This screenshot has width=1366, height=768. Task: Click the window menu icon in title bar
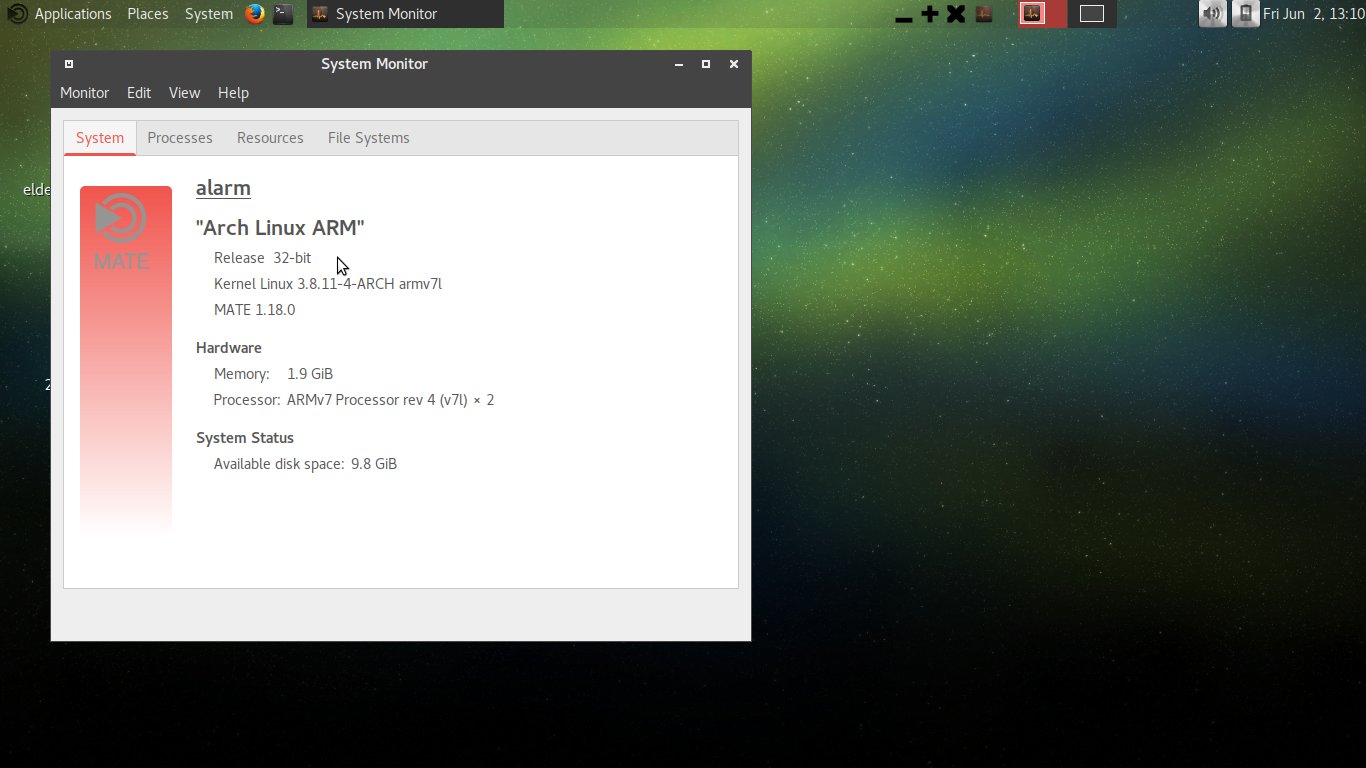pos(69,64)
